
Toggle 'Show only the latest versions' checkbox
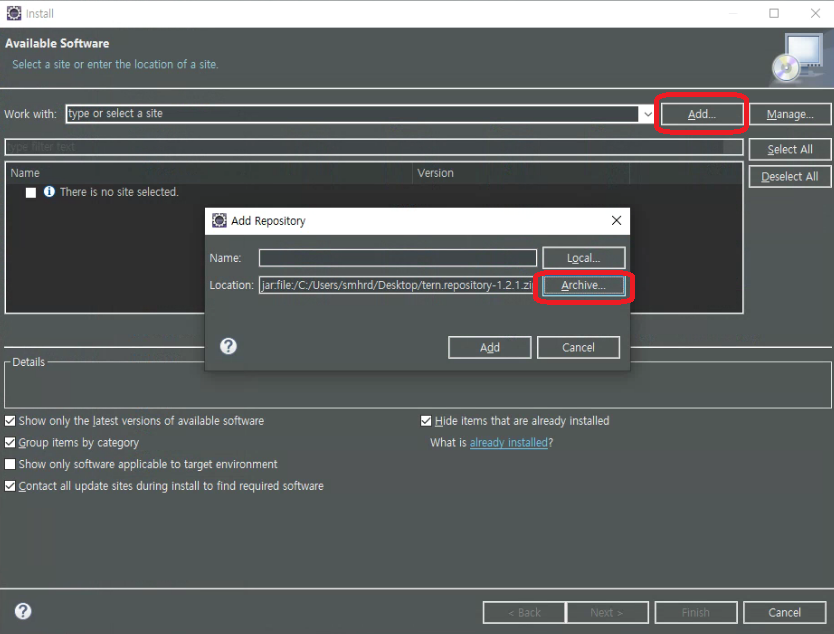point(10,421)
